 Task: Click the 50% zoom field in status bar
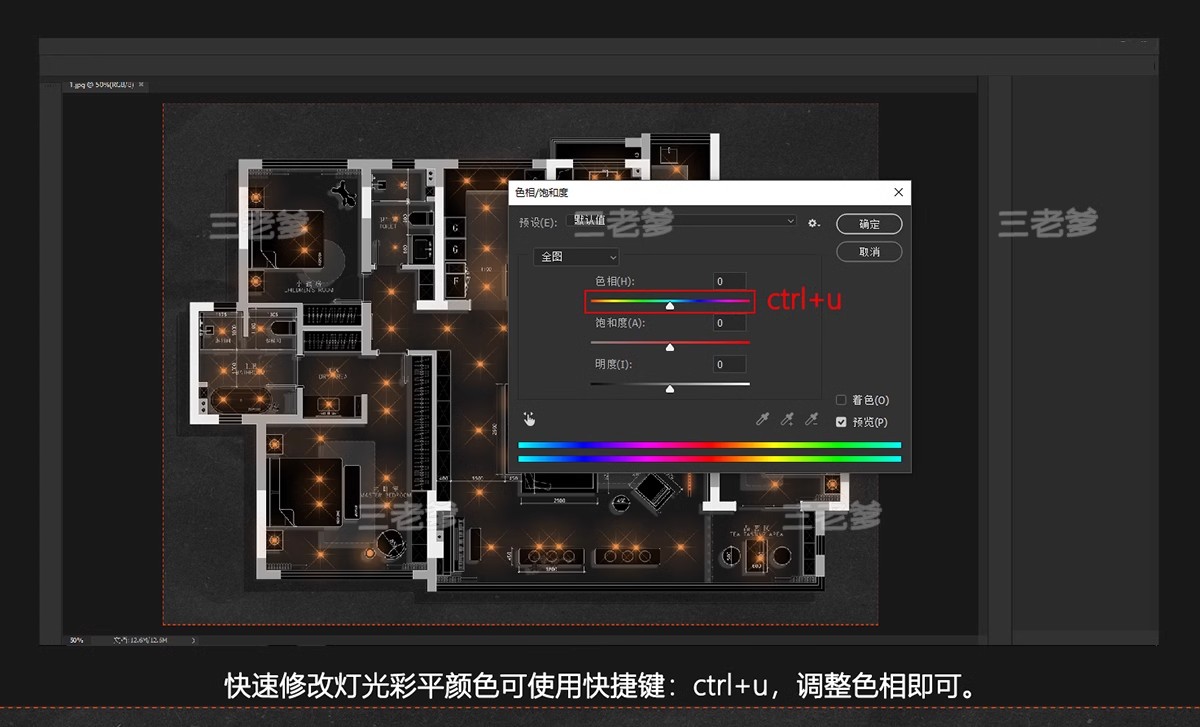click(x=76, y=639)
